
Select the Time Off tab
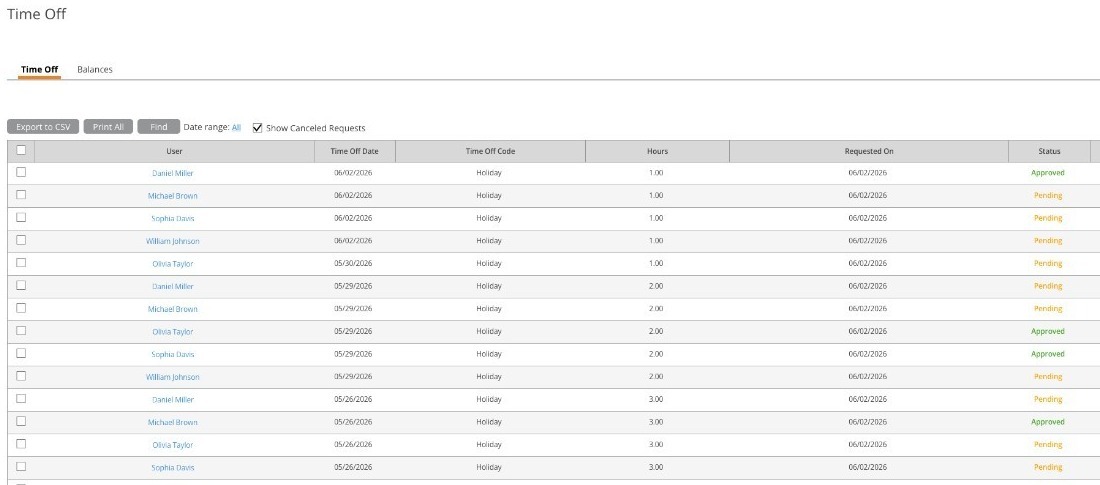[39, 69]
